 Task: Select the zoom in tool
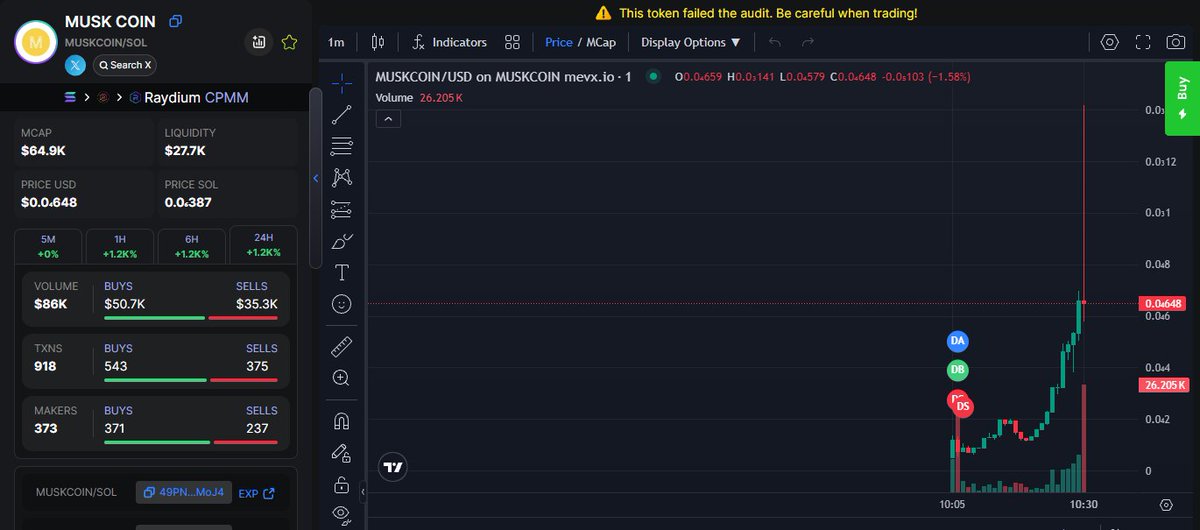341,378
